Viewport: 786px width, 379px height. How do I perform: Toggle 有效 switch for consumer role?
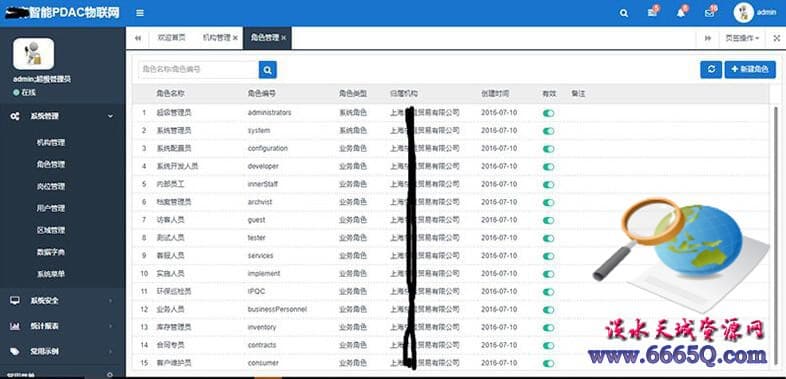tap(548, 363)
